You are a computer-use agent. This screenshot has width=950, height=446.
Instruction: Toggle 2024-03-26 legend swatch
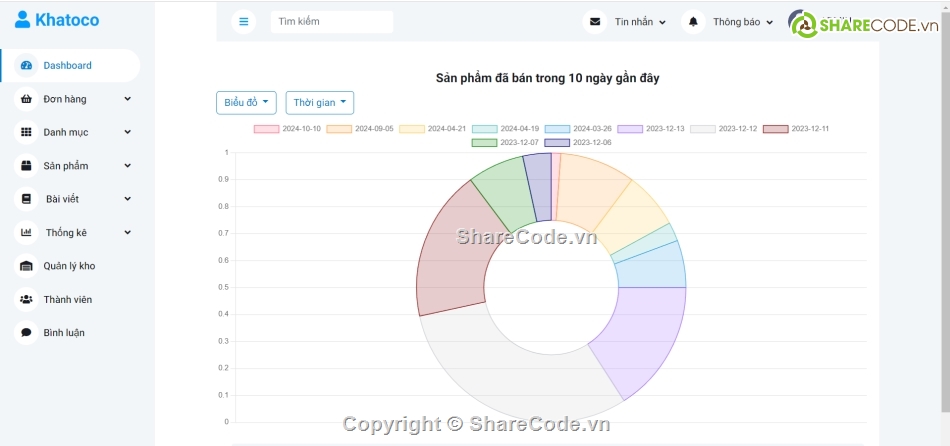pos(557,129)
